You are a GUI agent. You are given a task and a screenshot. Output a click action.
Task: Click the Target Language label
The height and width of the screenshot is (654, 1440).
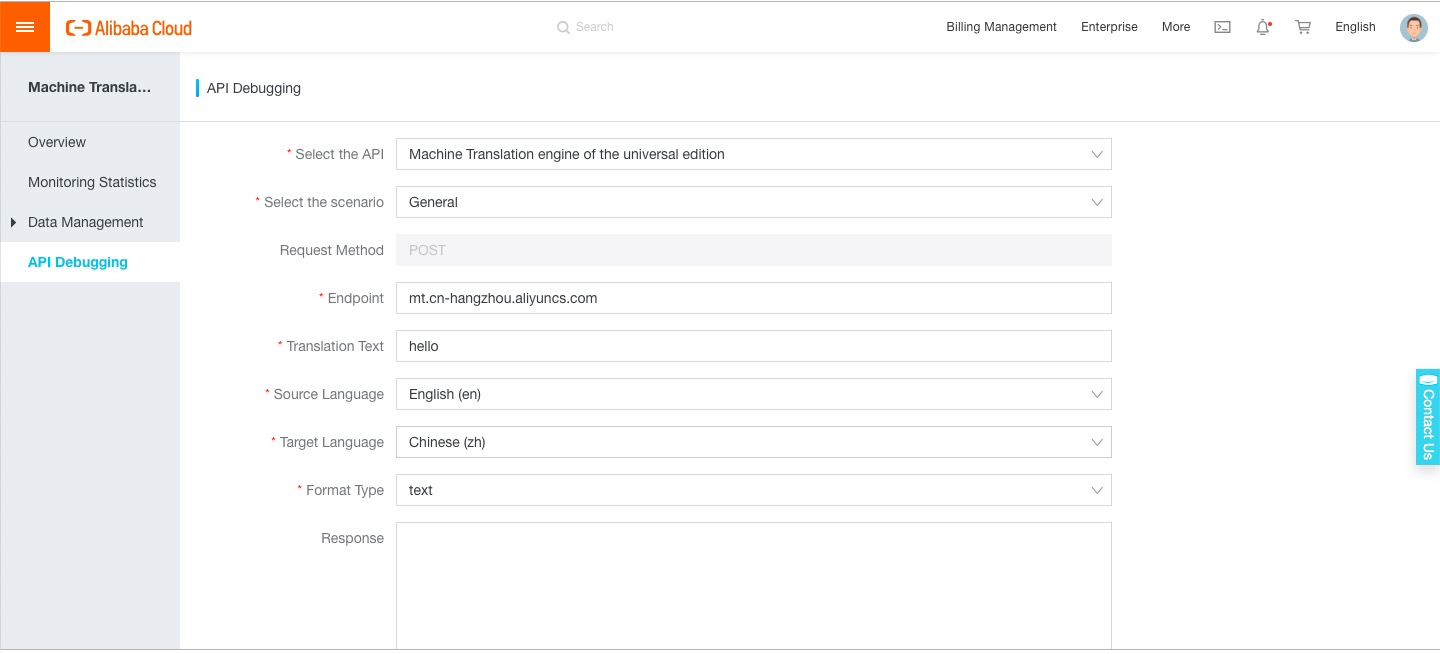click(x=332, y=442)
